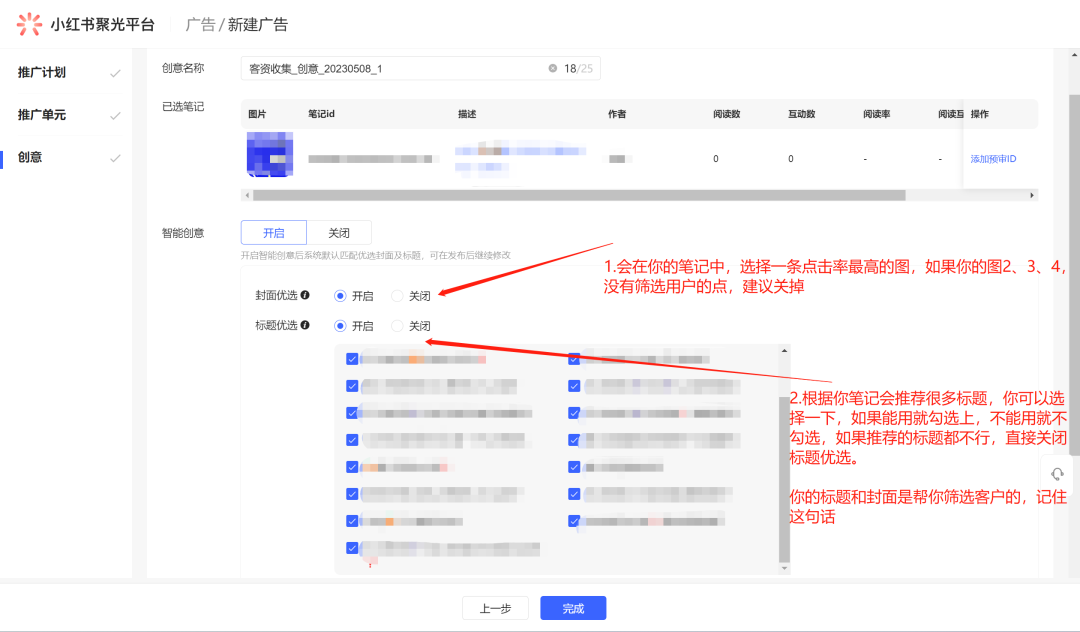Open the 推广计划 step in sidebar
This screenshot has height=632, width=1080.
[42, 73]
